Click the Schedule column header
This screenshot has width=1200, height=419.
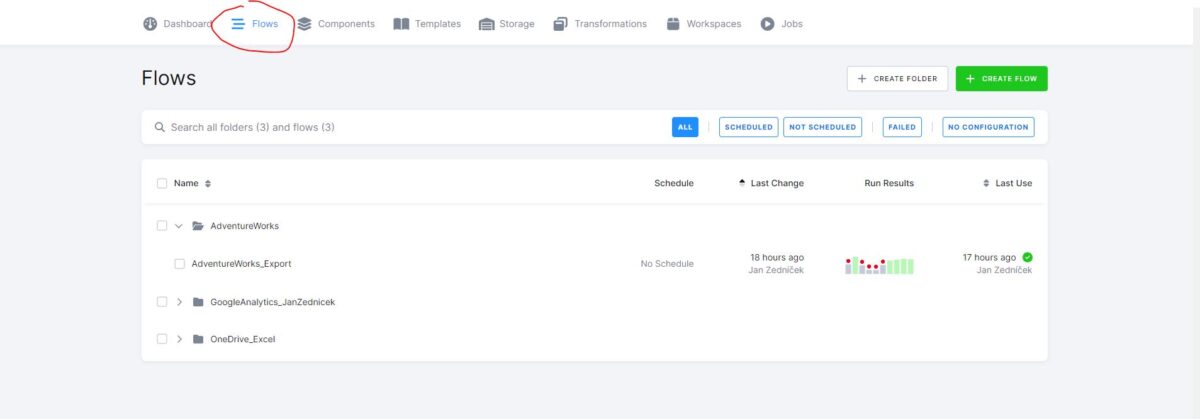click(673, 183)
